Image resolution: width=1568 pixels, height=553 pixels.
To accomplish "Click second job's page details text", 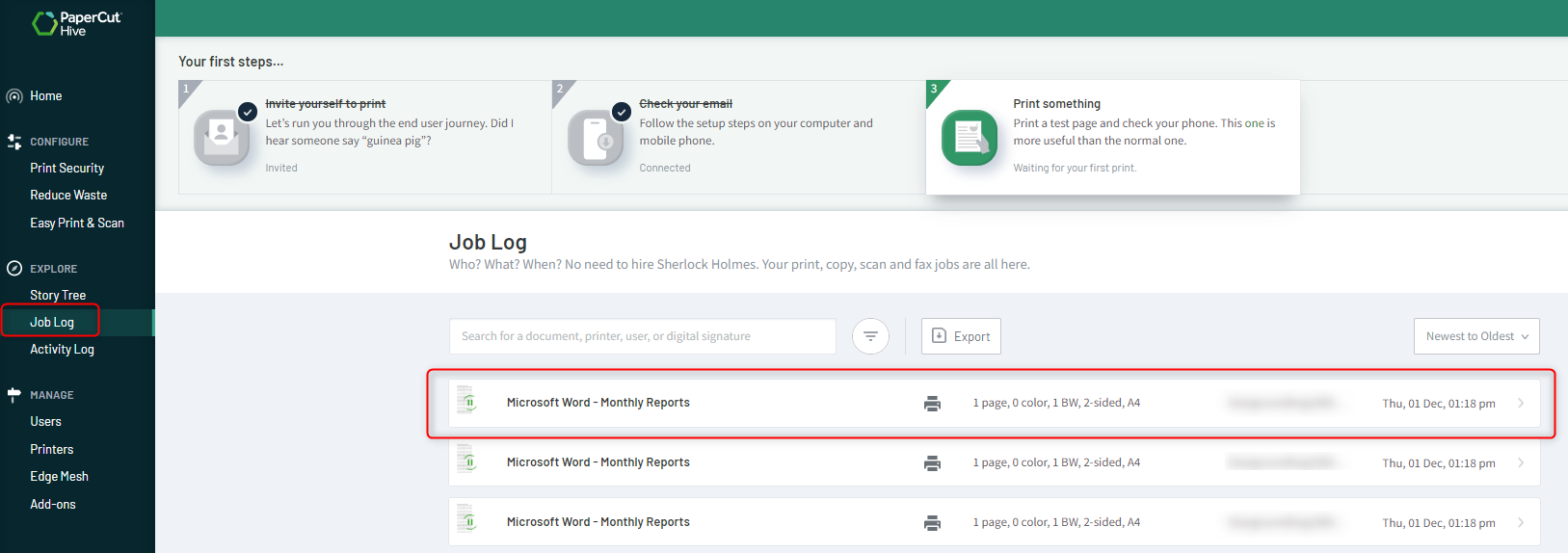I will pyautogui.click(x=1056, y=462).
